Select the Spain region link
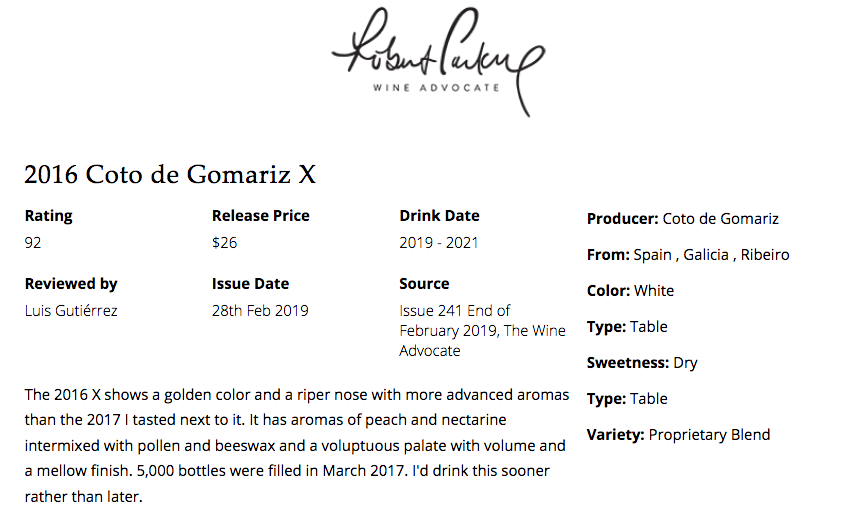Screen dimensions: 865x532 click(x=653, y=255)
